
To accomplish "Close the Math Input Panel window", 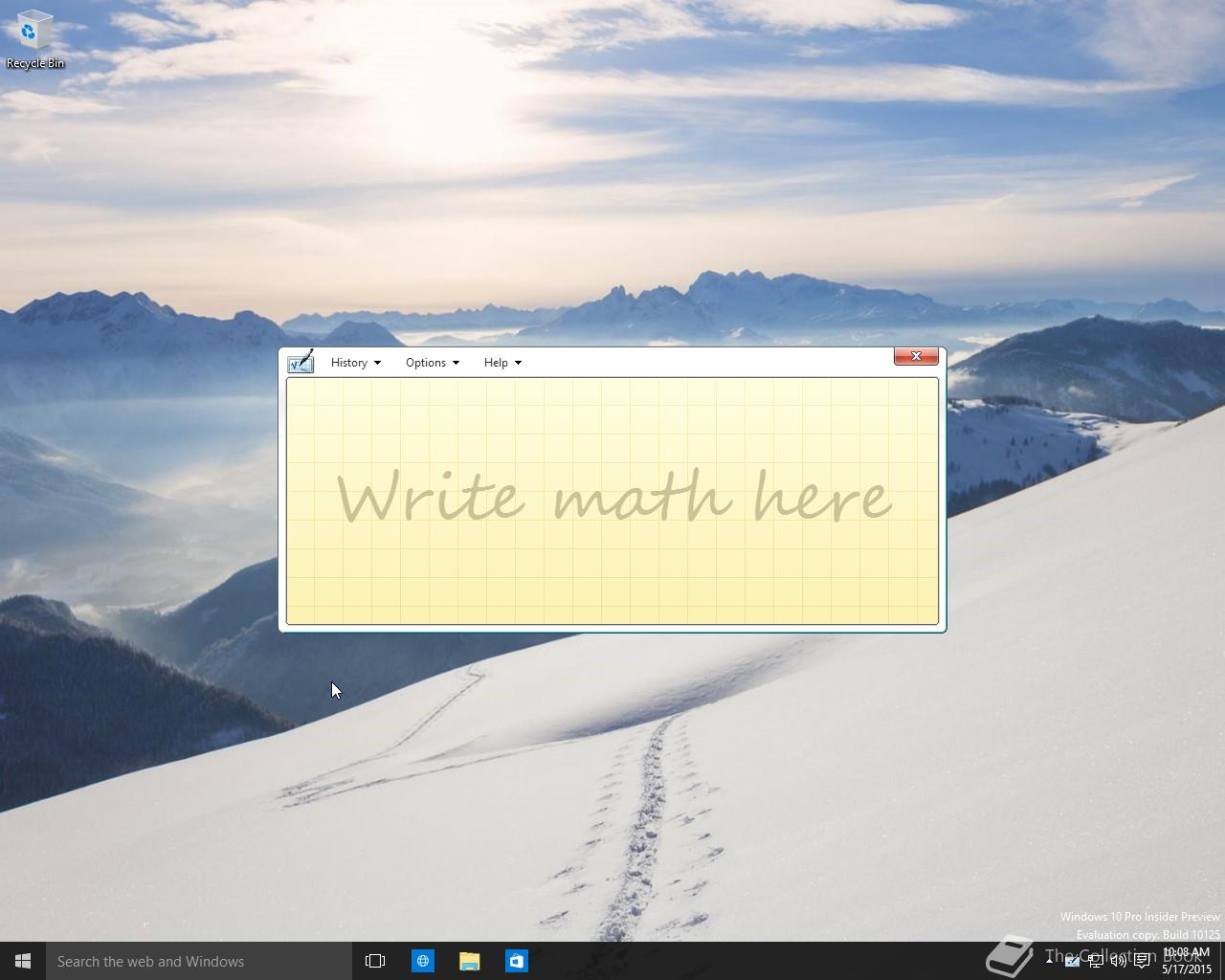I will (x=916, y=356).
